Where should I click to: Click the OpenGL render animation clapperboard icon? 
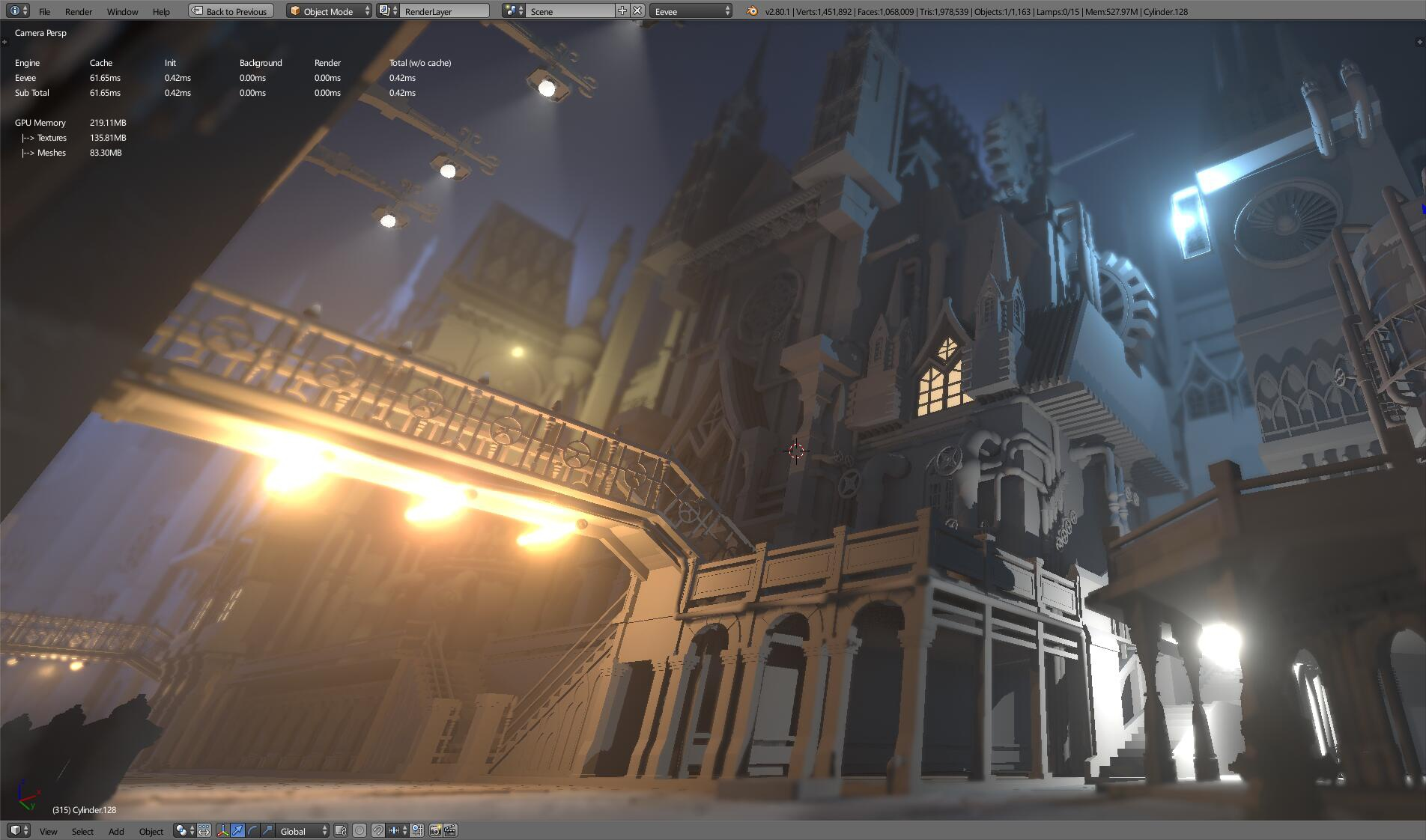tap(450, 830)
